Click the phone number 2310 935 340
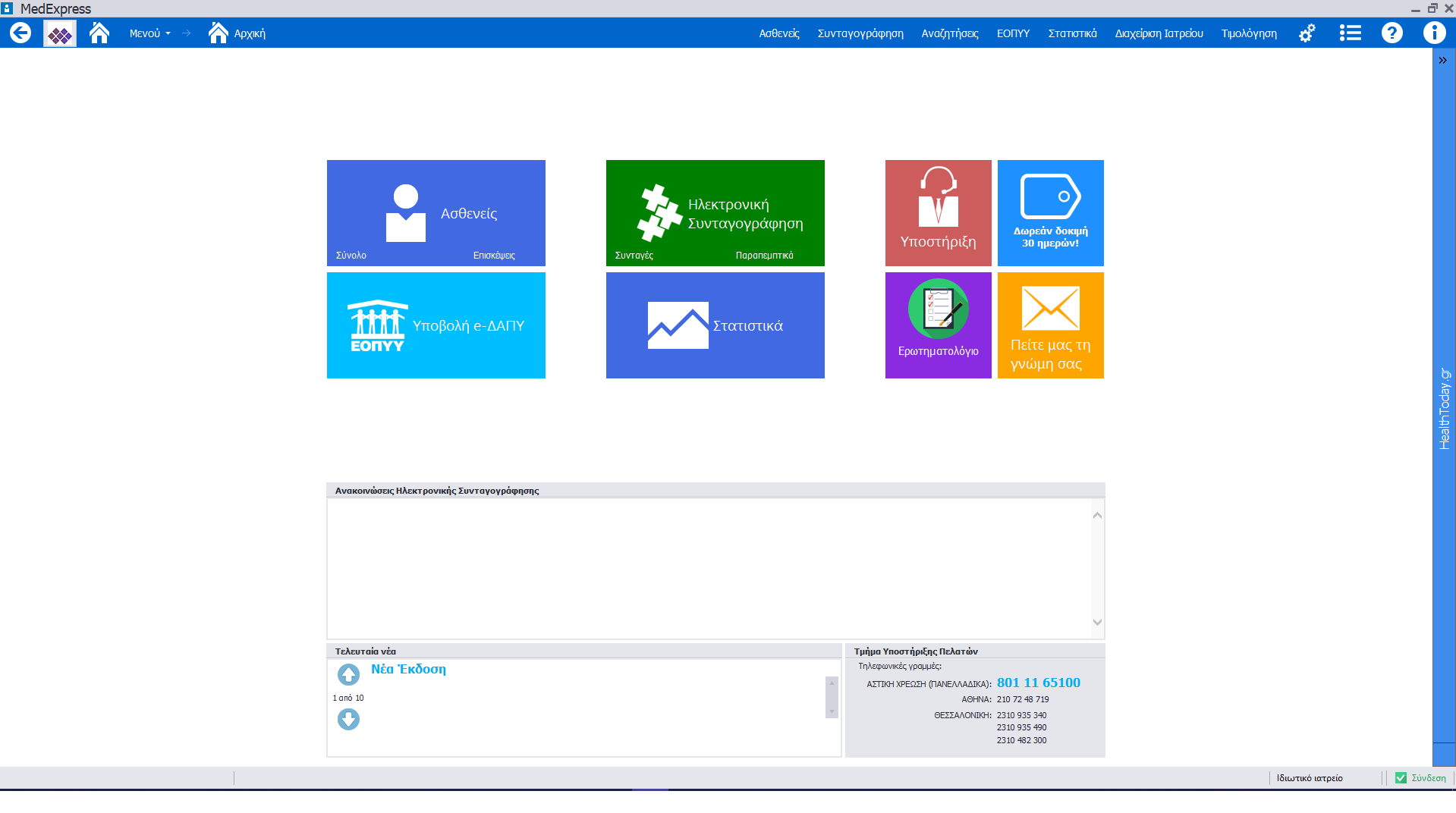The height and width of the screenshot is (813, 1456). point(1021,715)
